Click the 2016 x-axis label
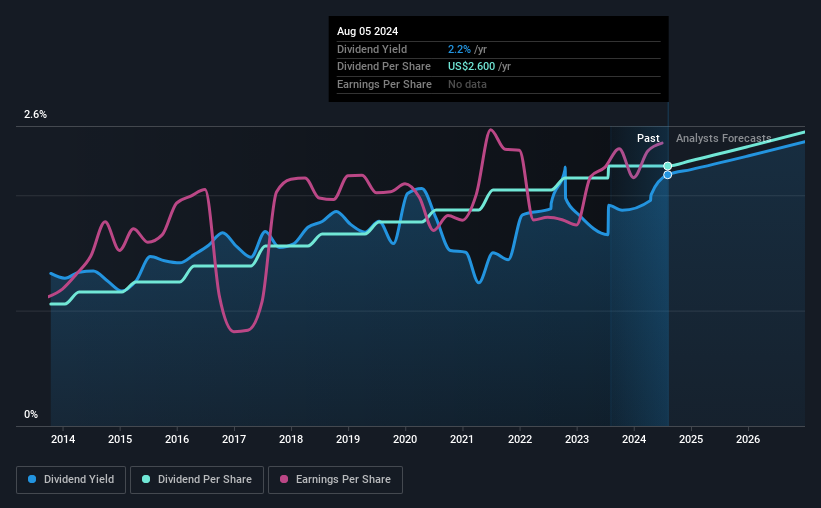 click(x=177, y=439)
